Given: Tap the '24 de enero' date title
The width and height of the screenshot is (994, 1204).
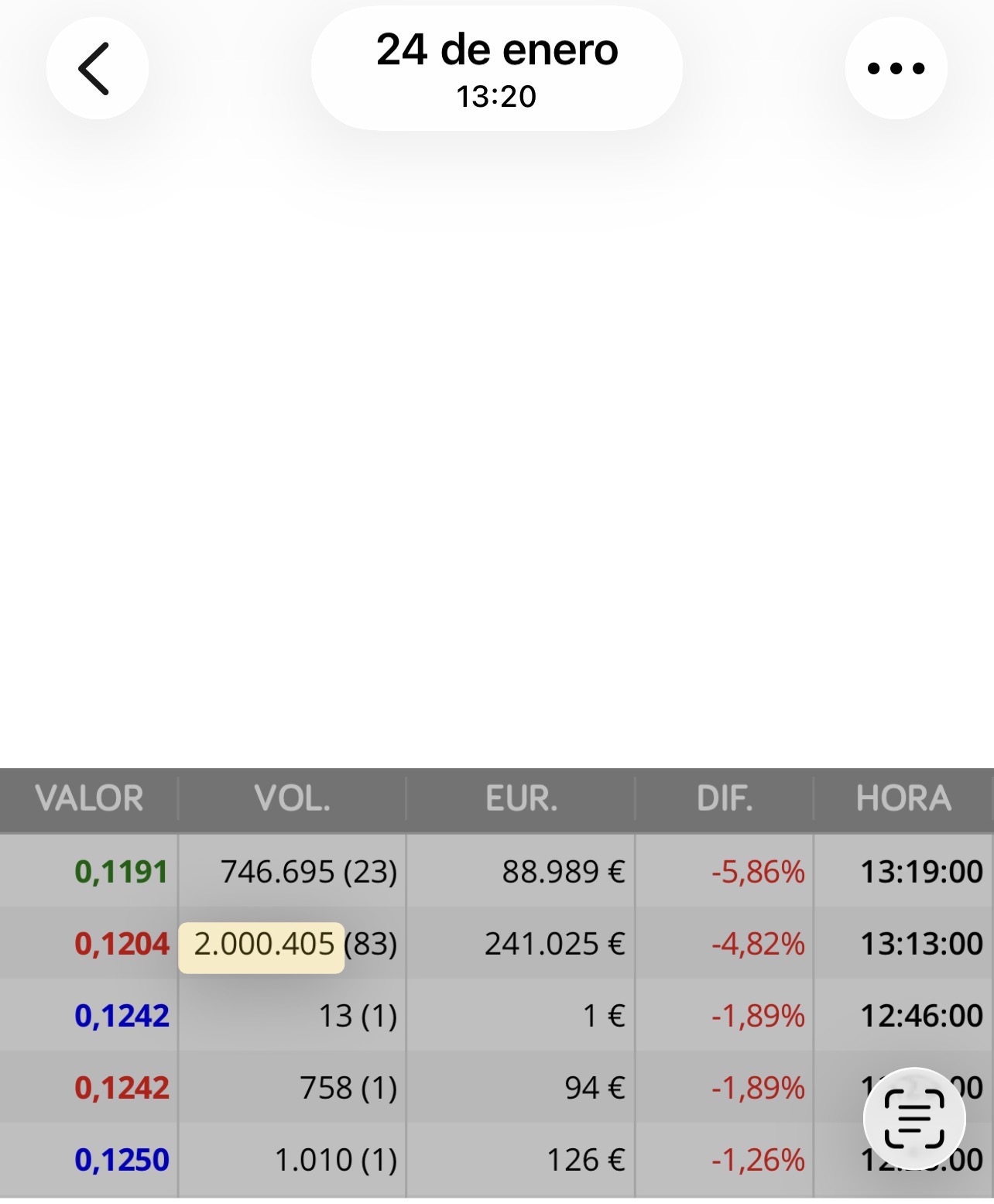Looking at the screenshot, I should 496,51.
